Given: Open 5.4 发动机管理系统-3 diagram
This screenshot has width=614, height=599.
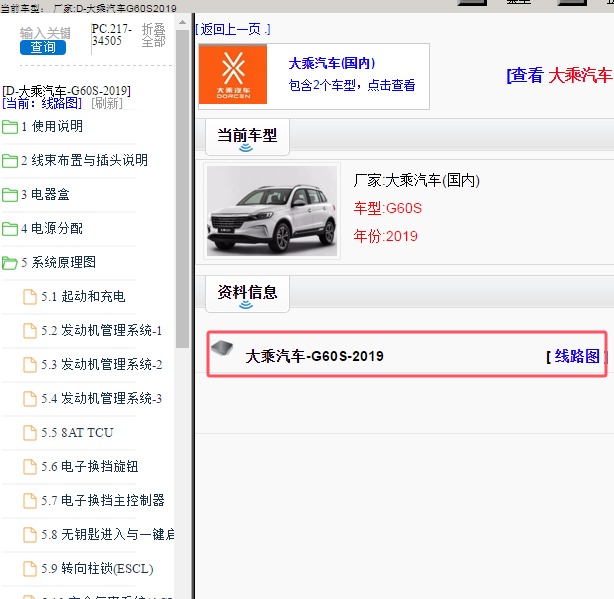Looking at the screenshot, I should click(102, 399).
